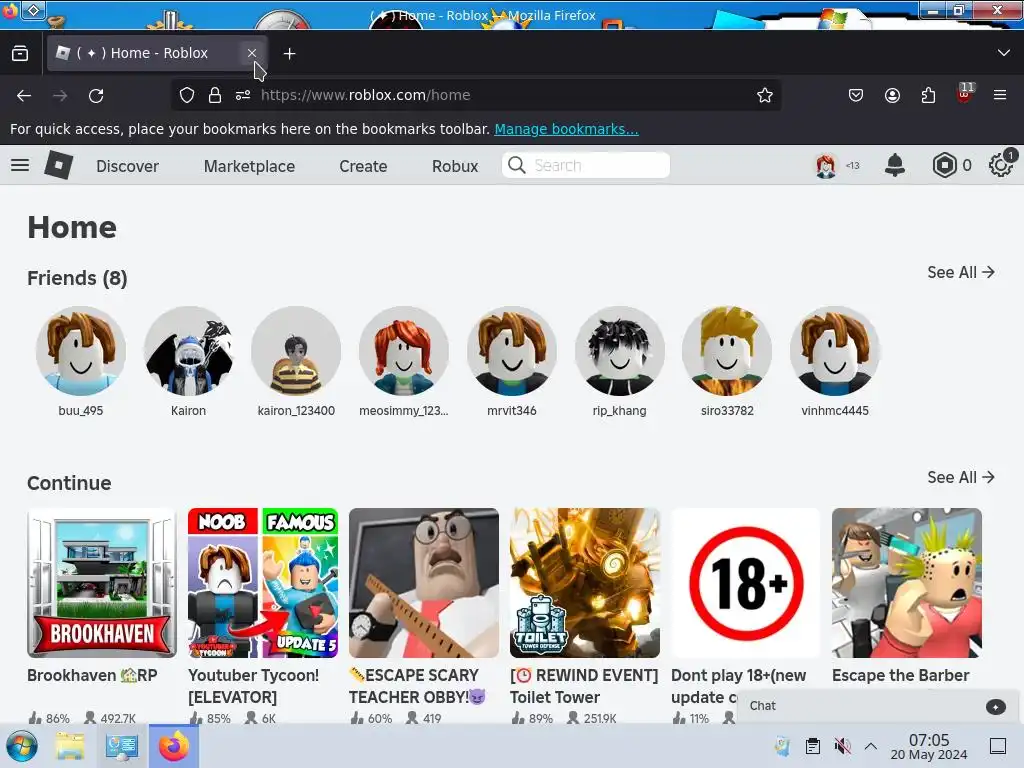
Task: Open the Discover menu item
Action: click(x=127, y=166)
